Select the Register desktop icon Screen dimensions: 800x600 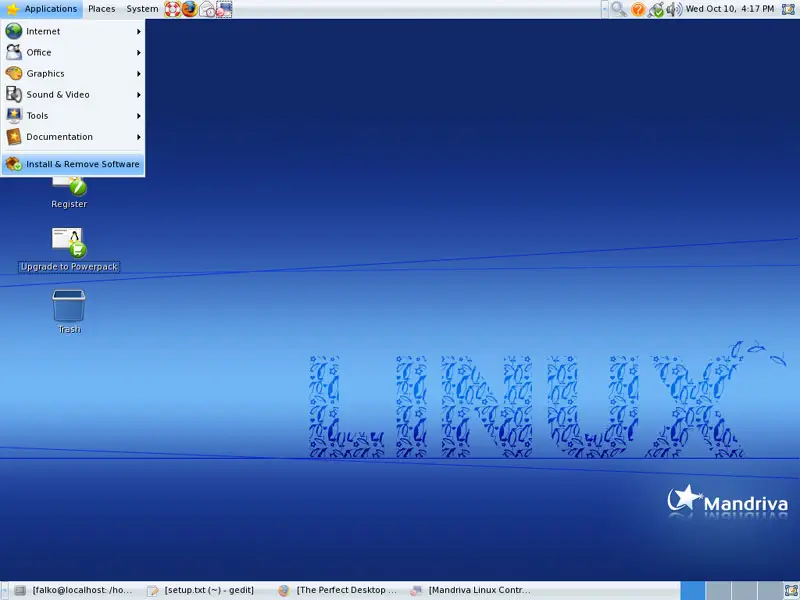[69, 193]
